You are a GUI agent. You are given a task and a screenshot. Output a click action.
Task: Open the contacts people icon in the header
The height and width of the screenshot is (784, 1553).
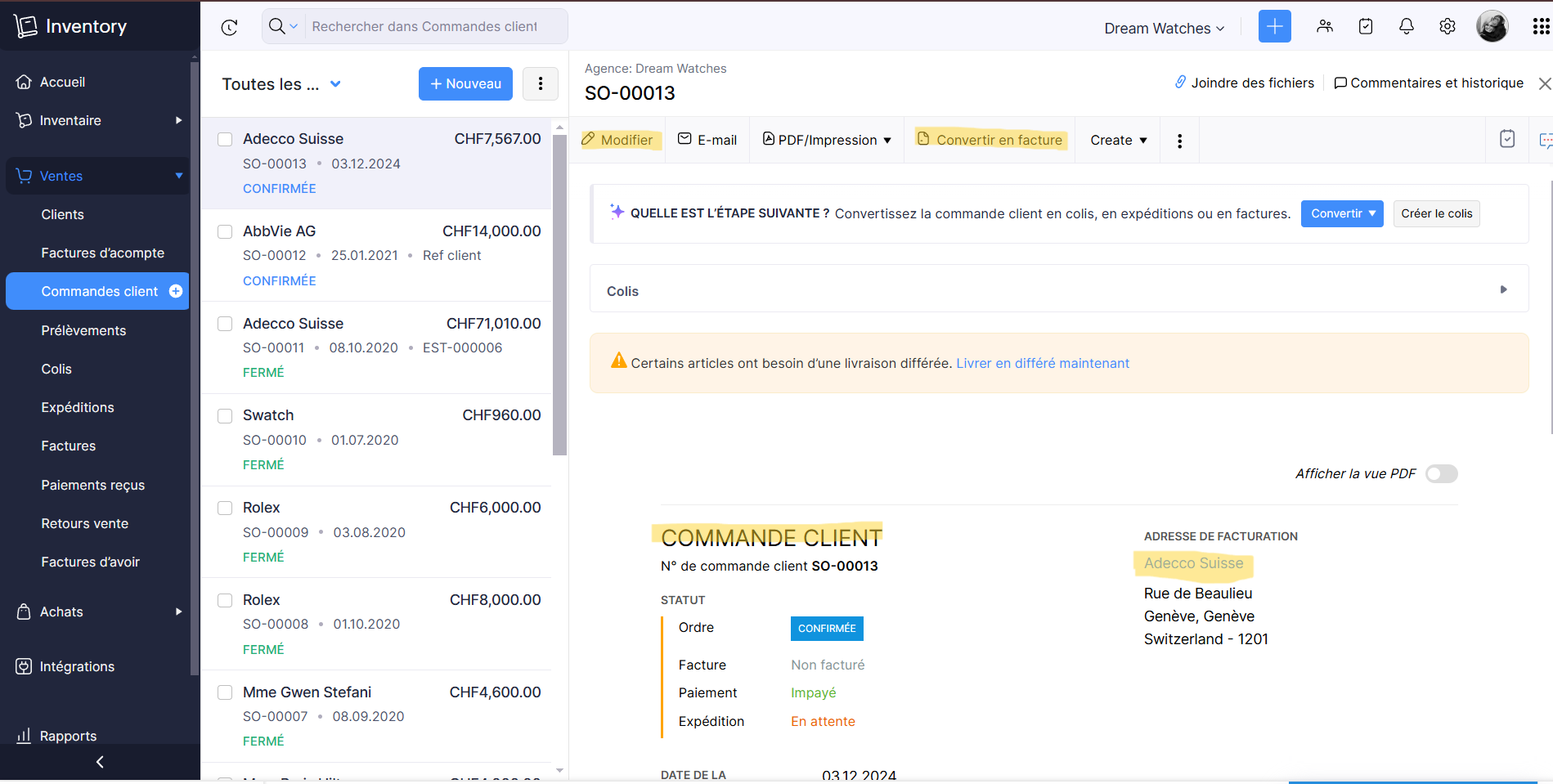point(1325,26)
